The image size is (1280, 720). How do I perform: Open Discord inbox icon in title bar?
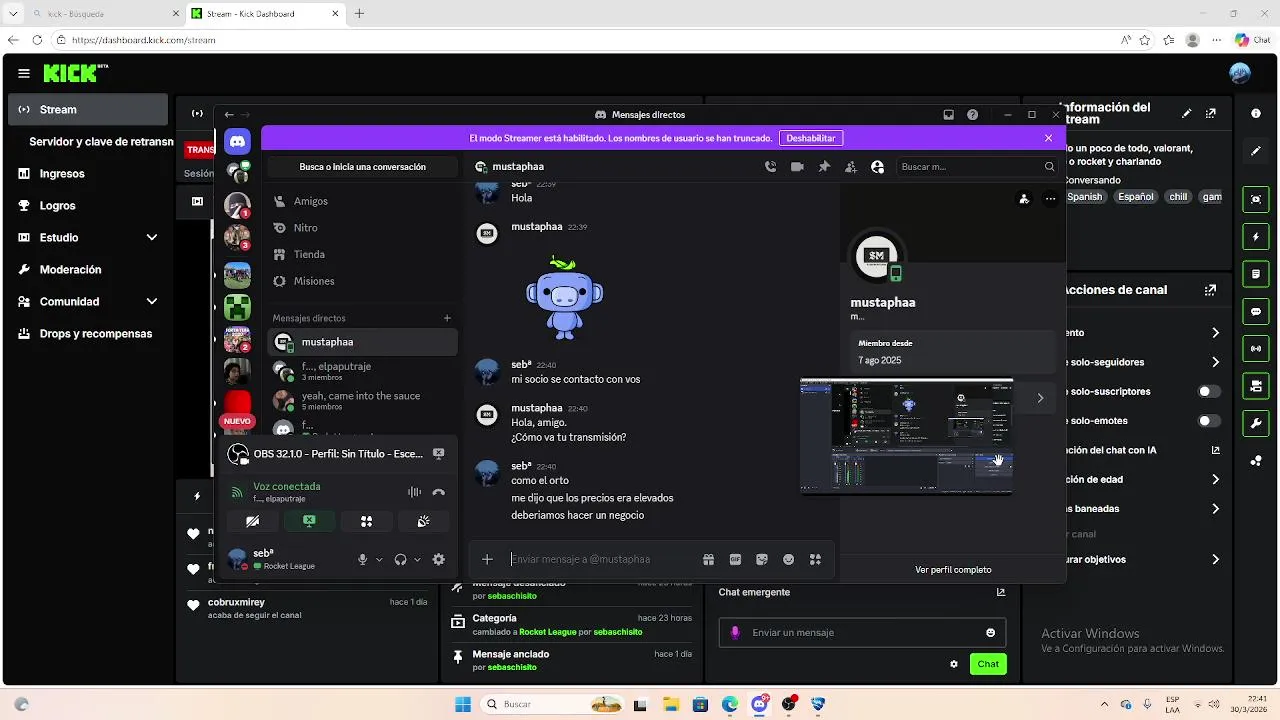coord(948,115)
